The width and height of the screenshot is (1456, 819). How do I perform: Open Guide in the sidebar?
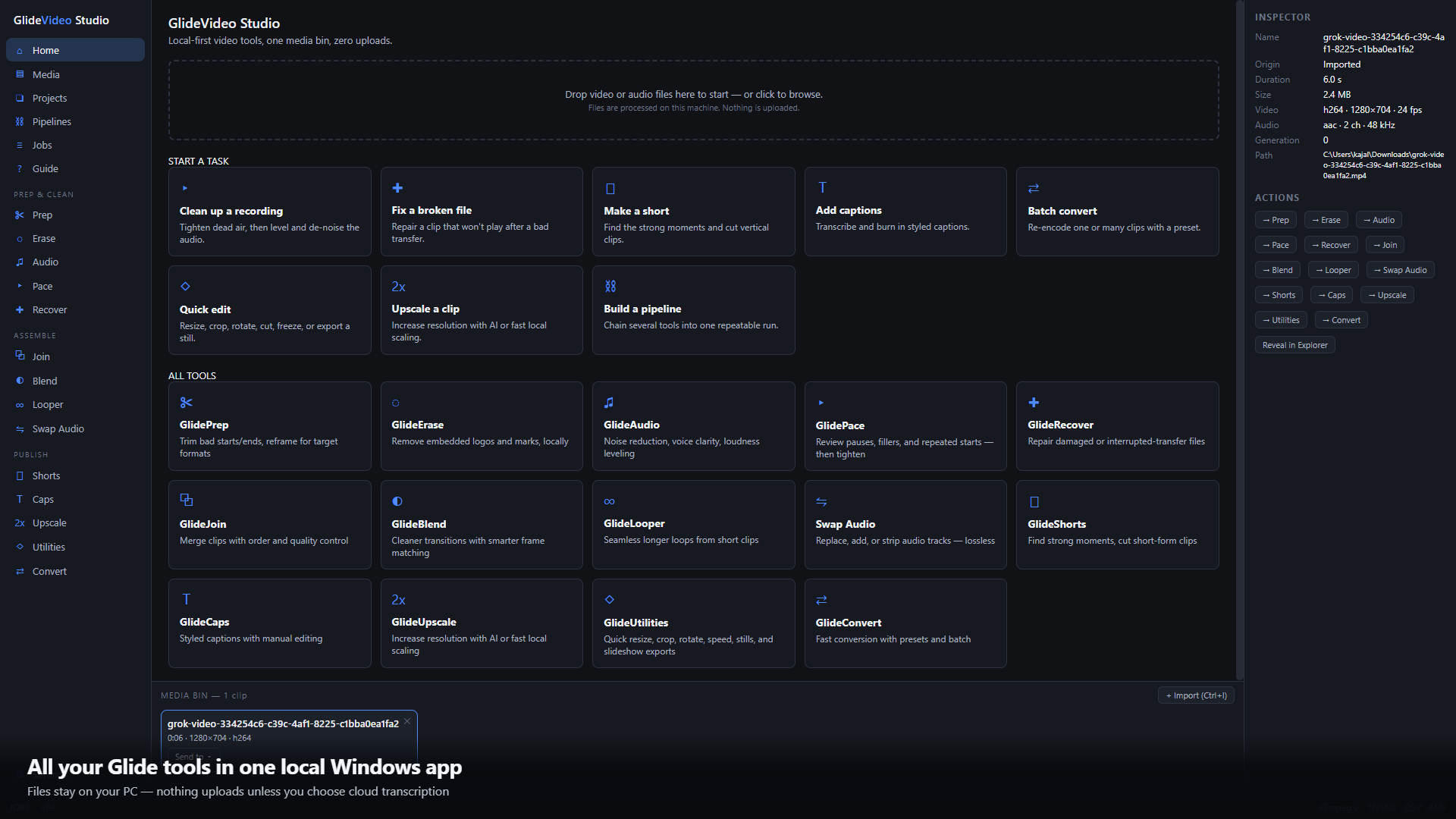75,168
